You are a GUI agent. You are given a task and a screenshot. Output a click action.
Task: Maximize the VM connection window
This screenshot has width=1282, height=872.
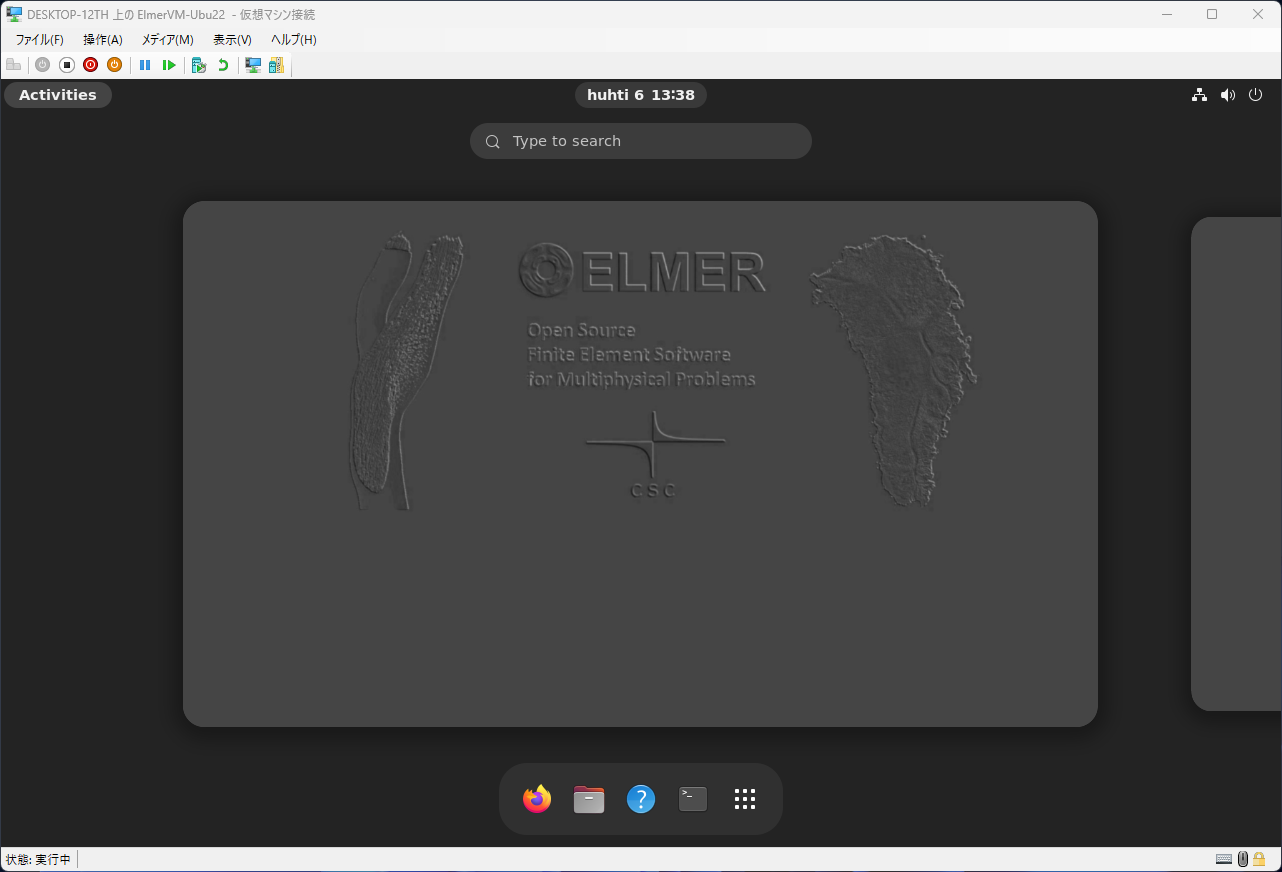click(1212, 14)
